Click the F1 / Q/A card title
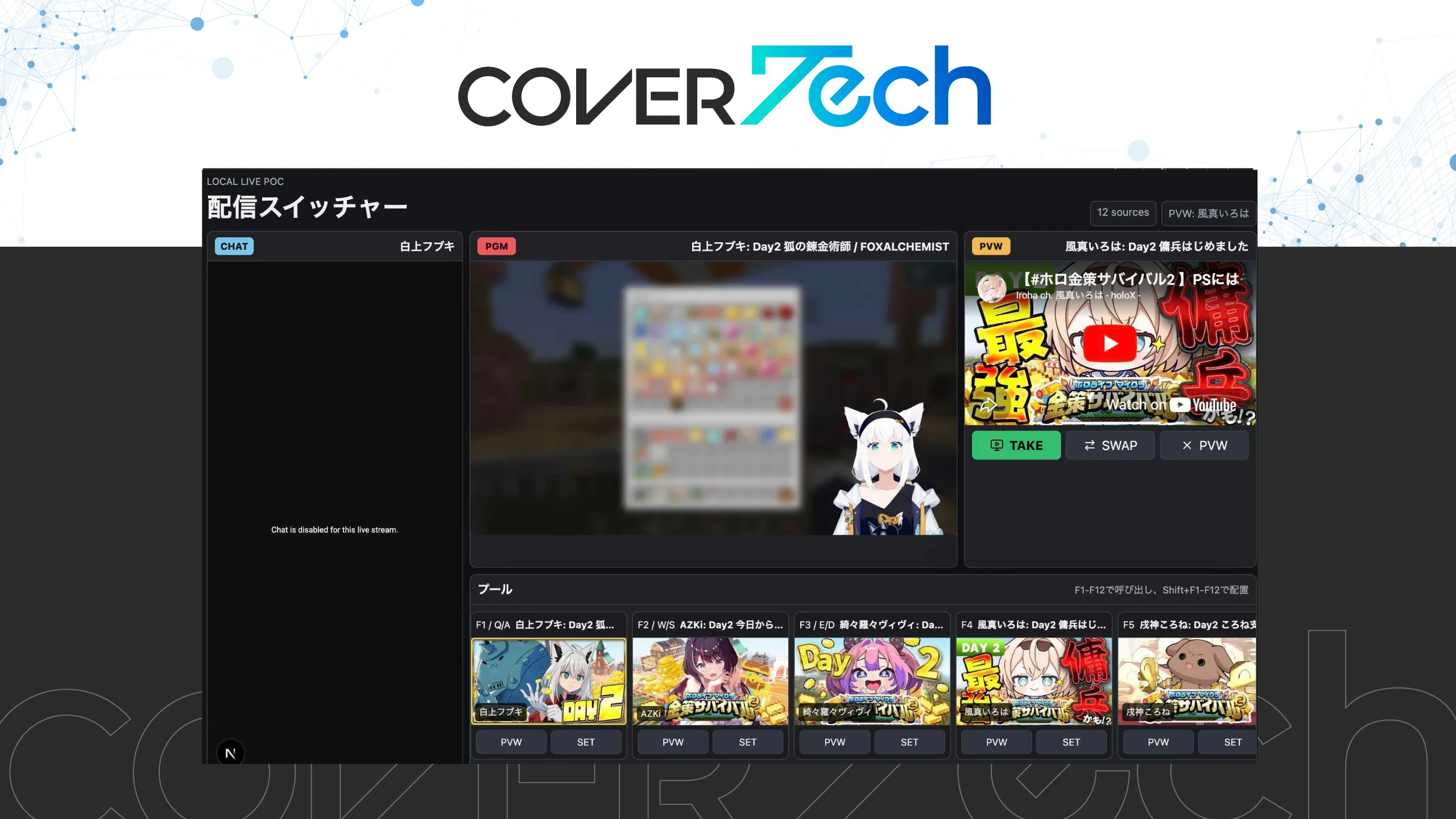1456x819 pixels. [x=545, y=624]
